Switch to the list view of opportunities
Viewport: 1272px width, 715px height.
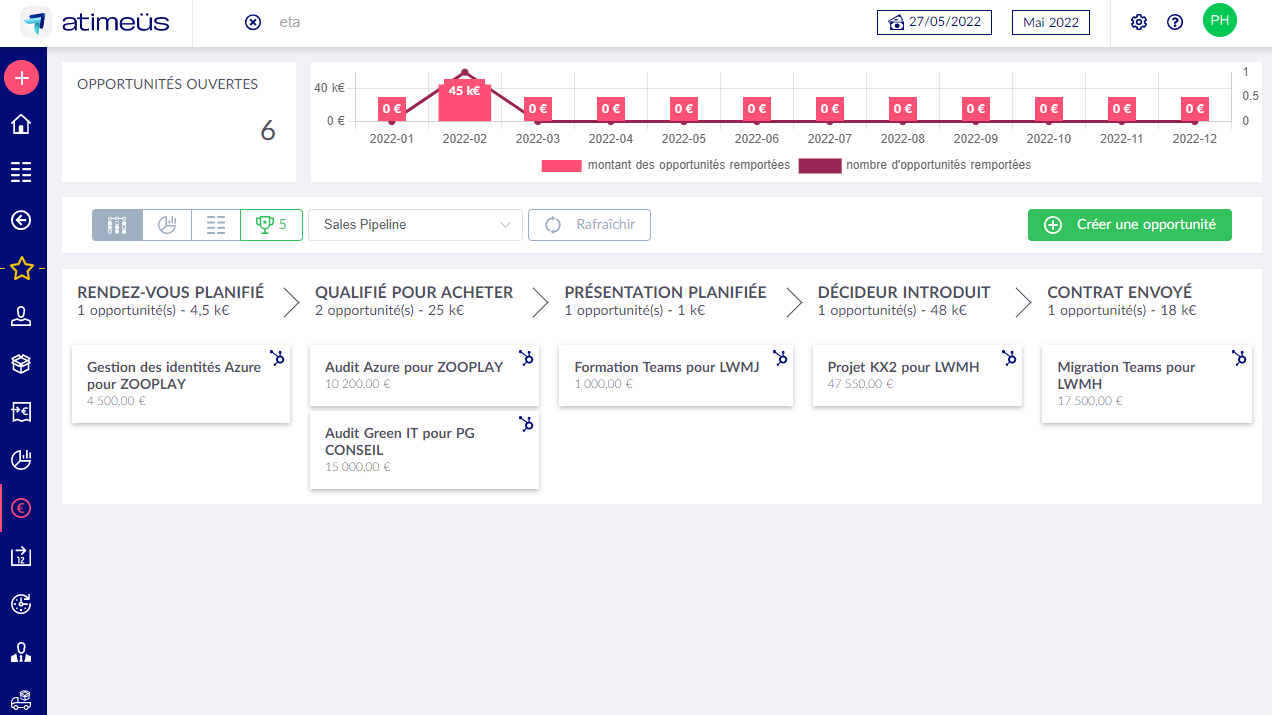pos(215,224)
